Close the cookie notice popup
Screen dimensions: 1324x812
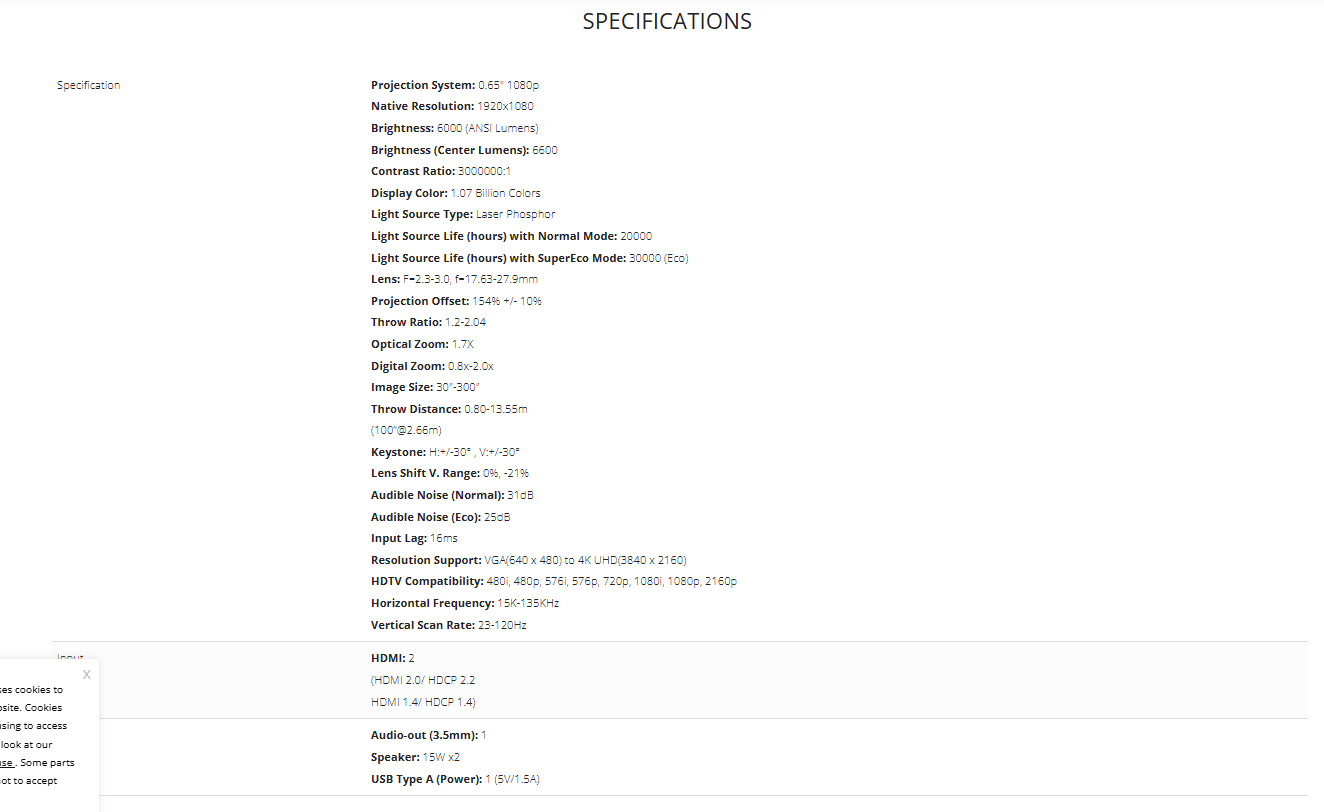[x=86, y=675]
